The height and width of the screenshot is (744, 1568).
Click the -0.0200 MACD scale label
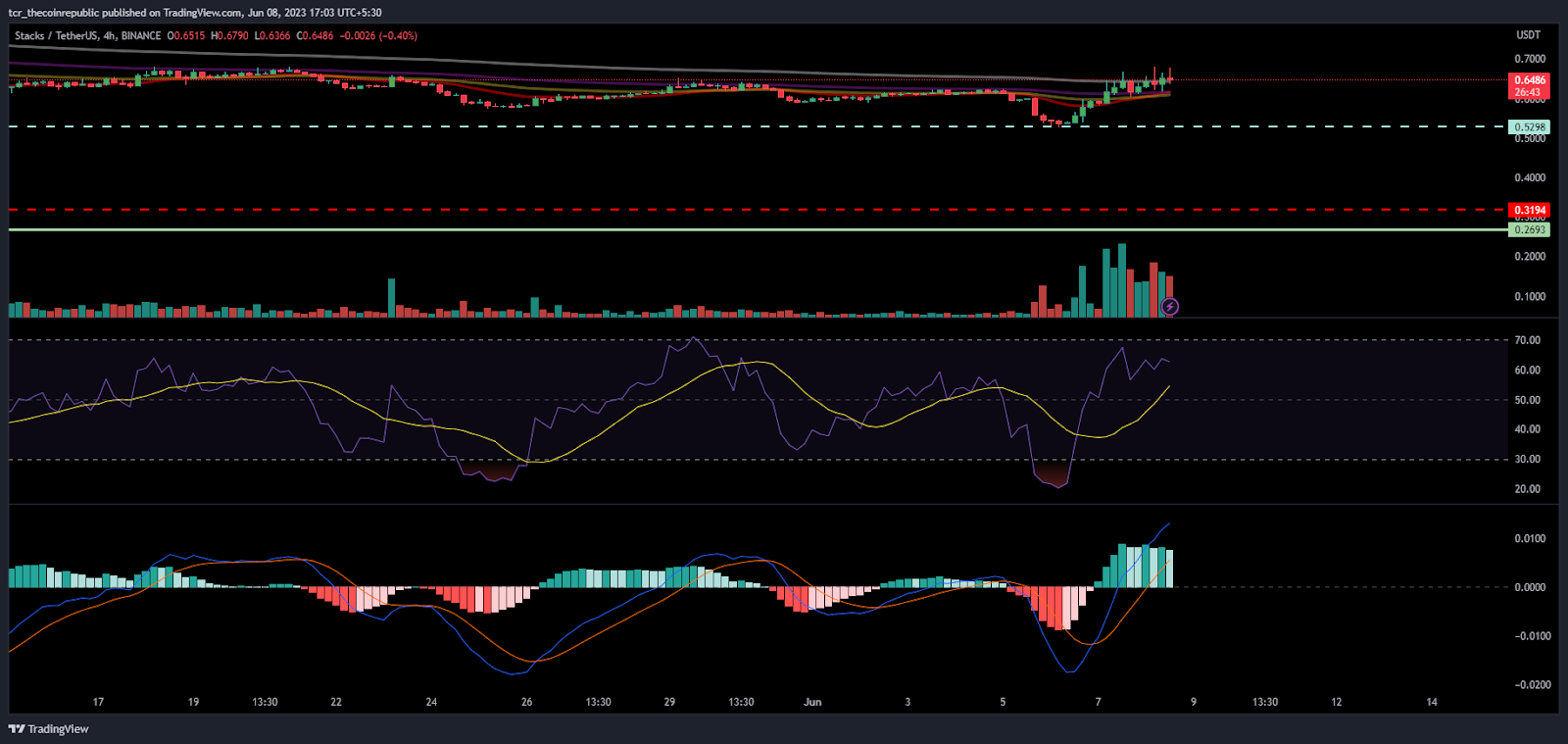tap(1533, 684)
